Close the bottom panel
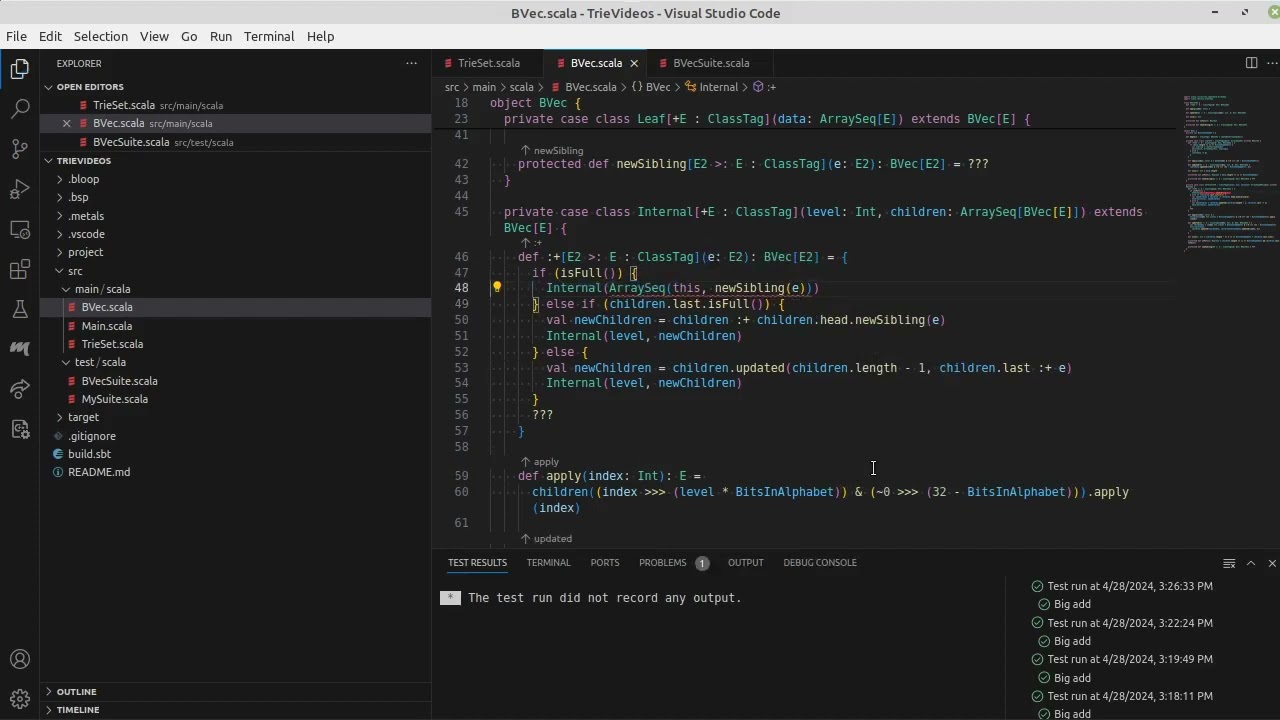 click(1272, 563)
